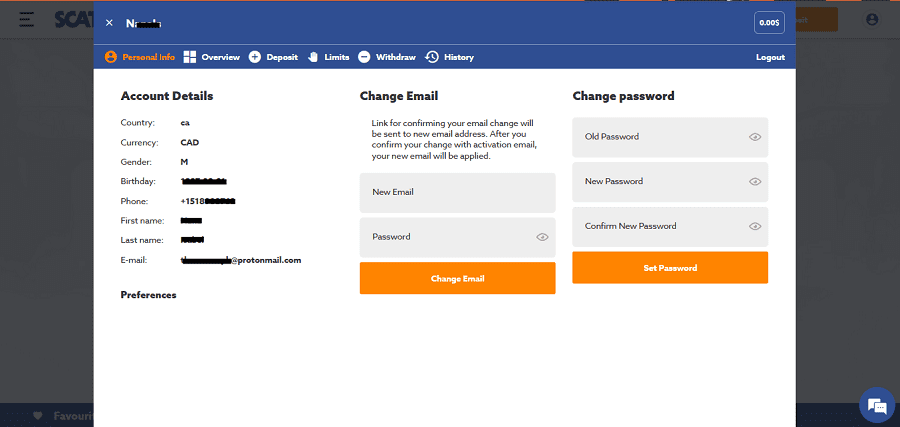Click the Deposit plus icon
This screenshot has width=900, height=427.
tap(255, 57)
